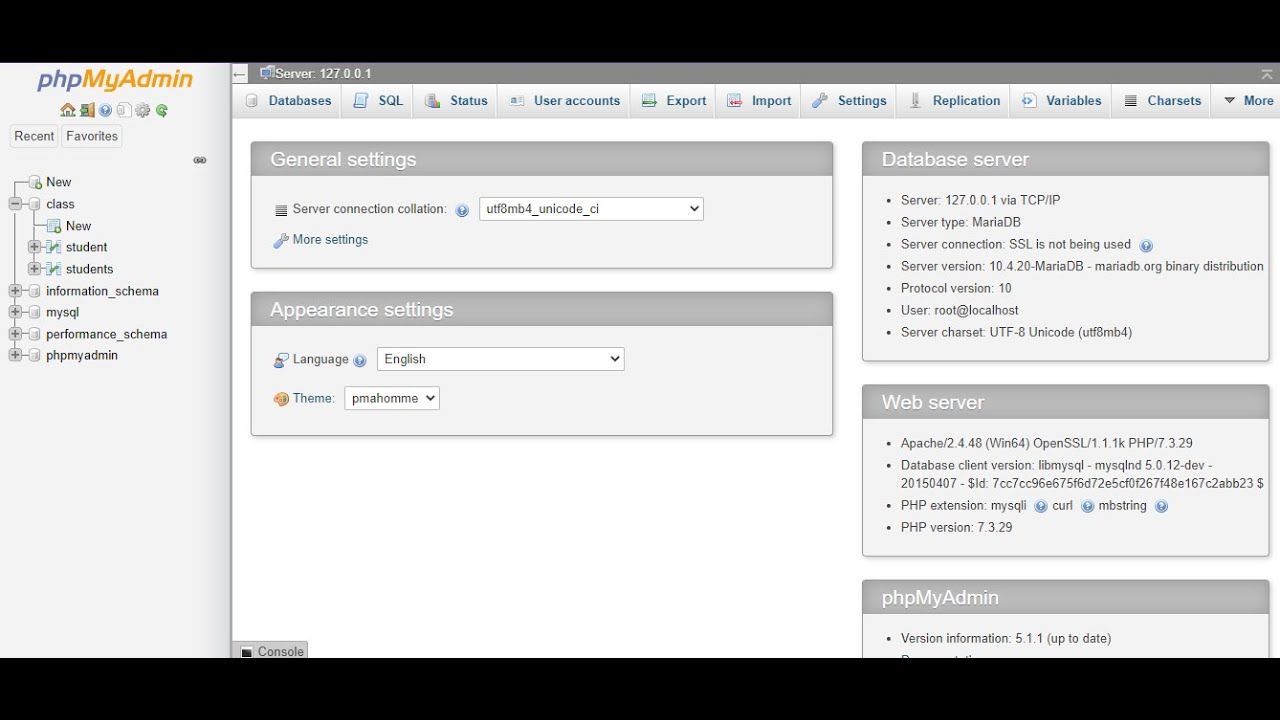The height and width of the screenshot is (720, 1280).
Task: Expand the information_schema database node
Action: pos(15,291)
